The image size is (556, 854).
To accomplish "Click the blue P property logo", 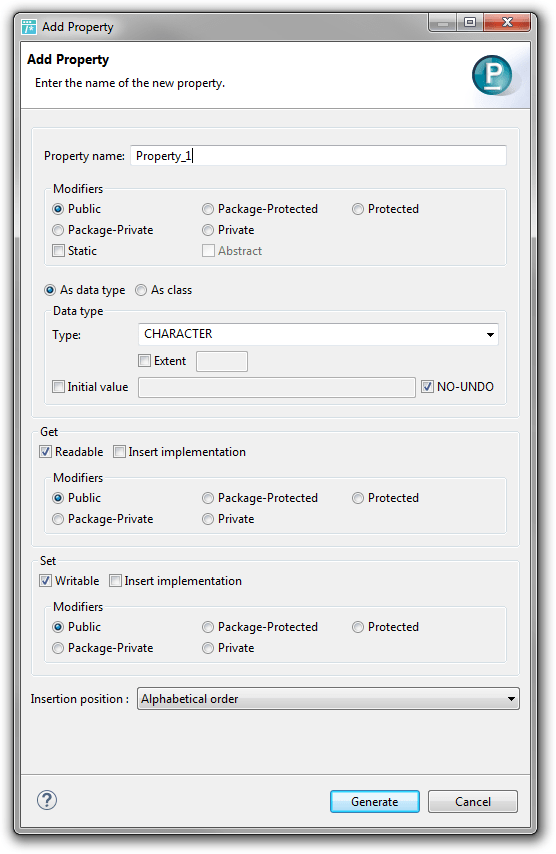I will pyautogui.click(x=492, y=75).
